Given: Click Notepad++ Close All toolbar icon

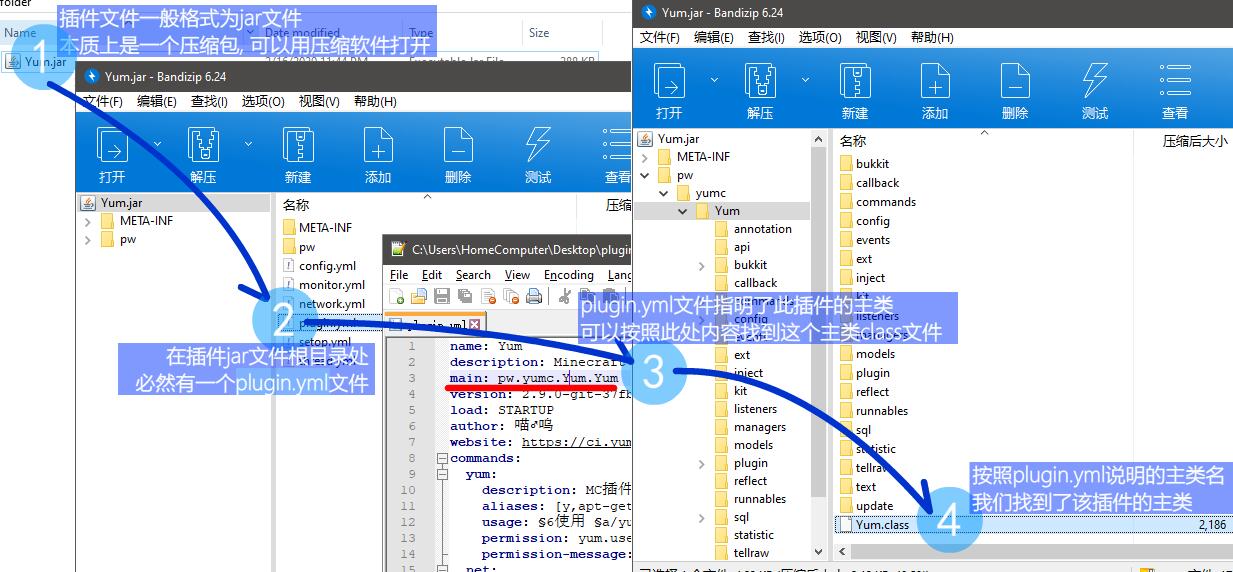Looking at the screenshot, I should point(511,296).
